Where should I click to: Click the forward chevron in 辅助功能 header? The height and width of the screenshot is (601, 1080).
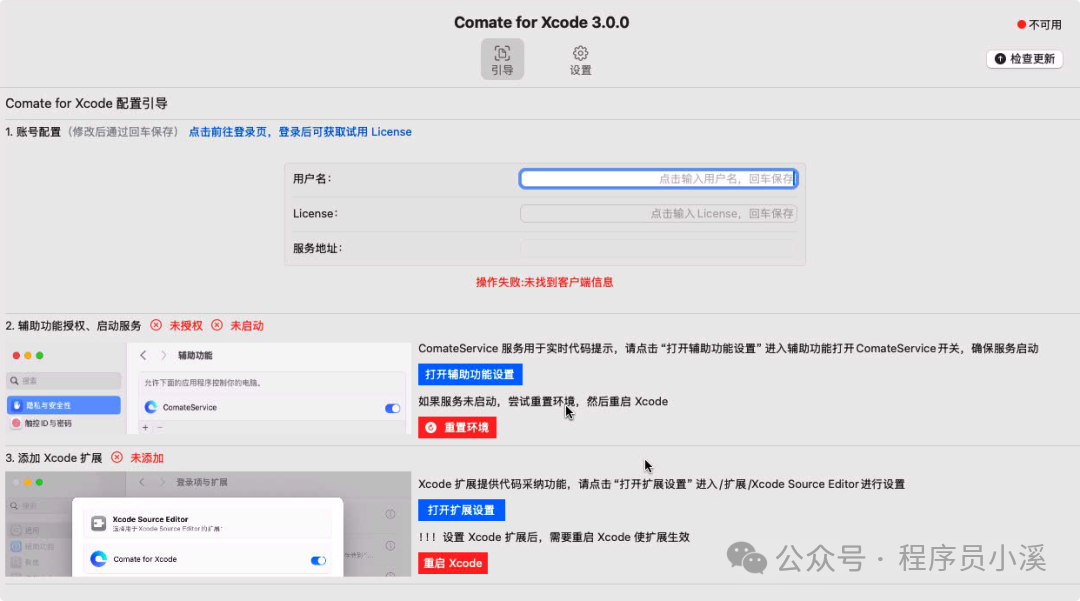[163, 355]
